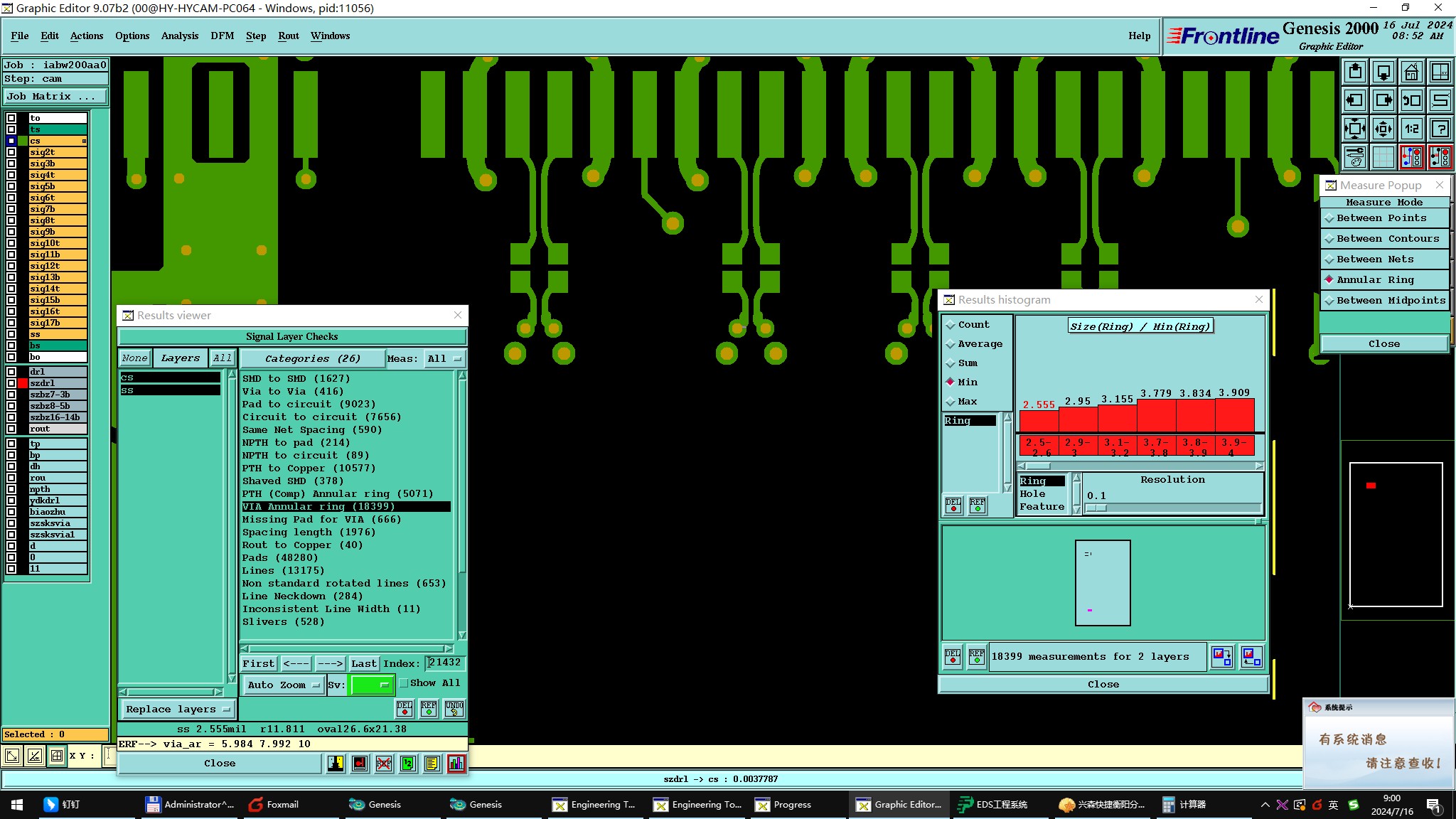The width and height of the screenshot is (1456, 819).
Task: Click the pan left arrow icon
Action: tap(1354, 100)
